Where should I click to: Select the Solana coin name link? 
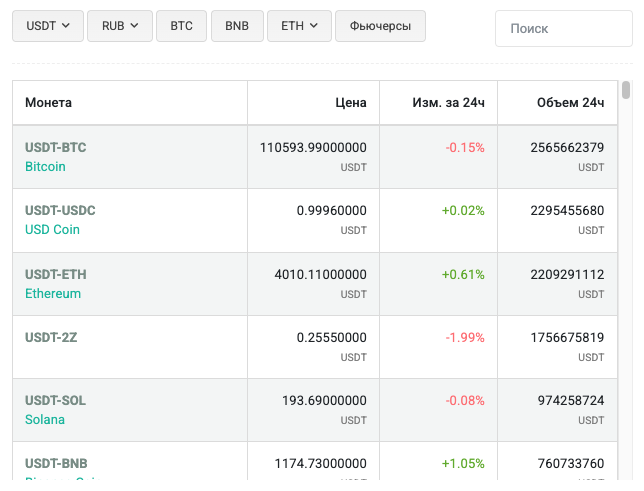45,420
